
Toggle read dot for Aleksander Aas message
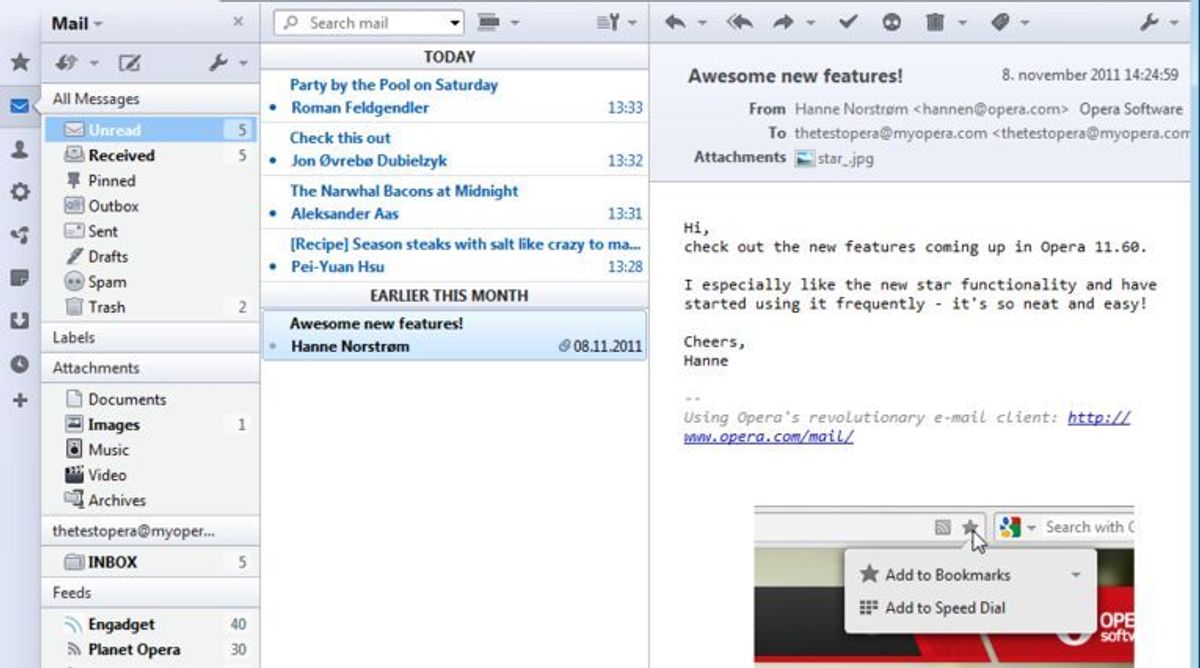pos(273,214)
